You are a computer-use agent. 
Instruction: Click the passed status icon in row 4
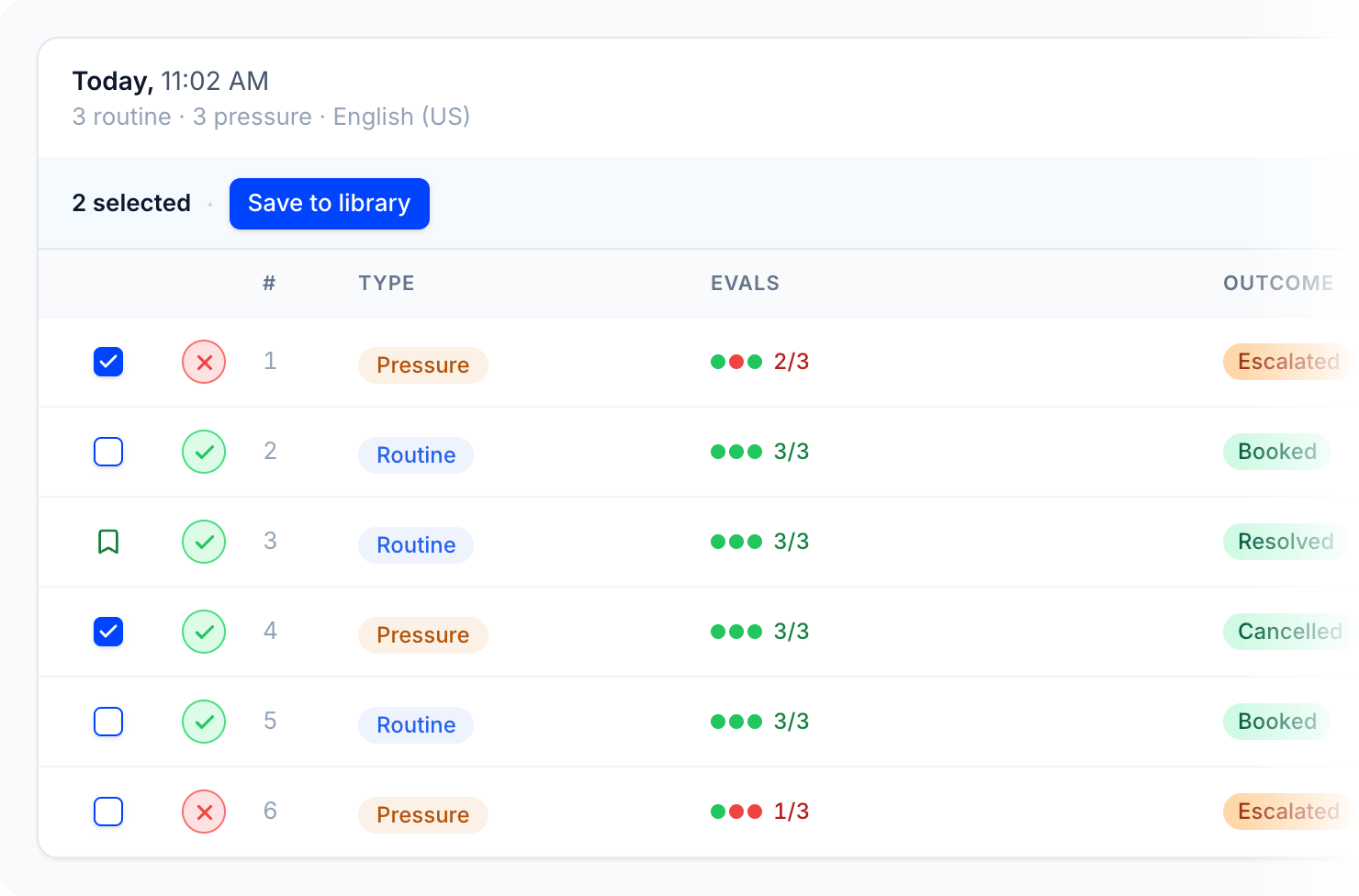pos(204,632)
